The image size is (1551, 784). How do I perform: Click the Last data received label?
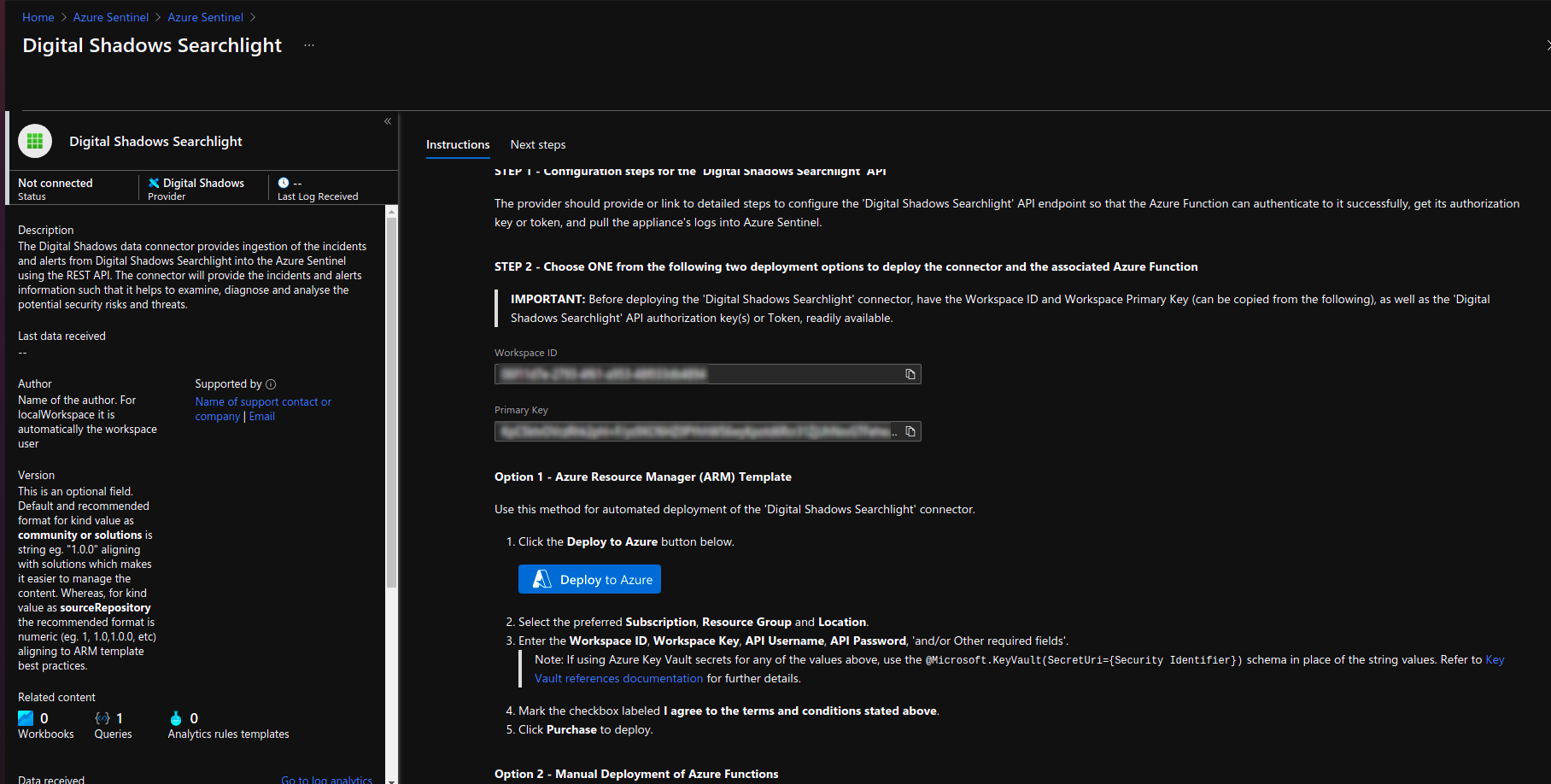coord(61,336)
